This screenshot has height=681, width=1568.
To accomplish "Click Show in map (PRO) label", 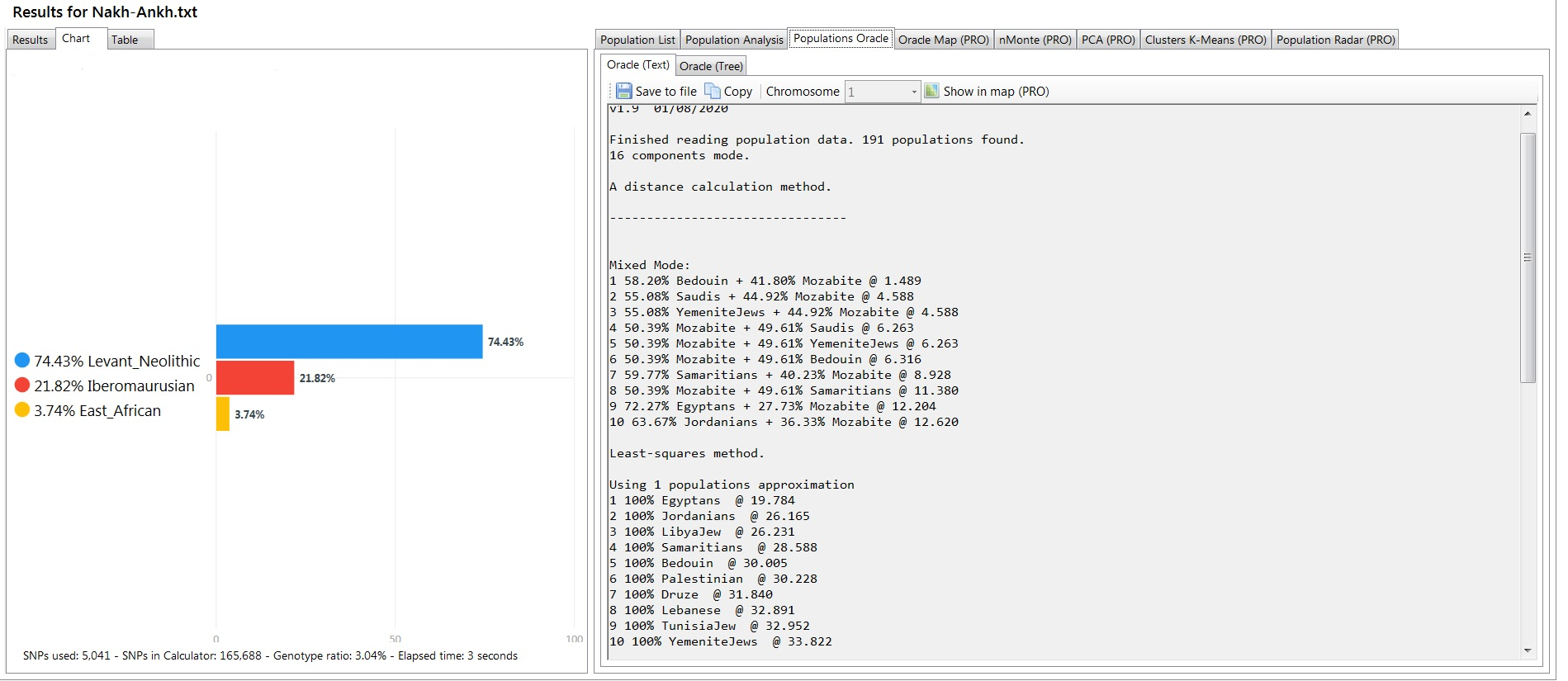I will tap(996, 92).
